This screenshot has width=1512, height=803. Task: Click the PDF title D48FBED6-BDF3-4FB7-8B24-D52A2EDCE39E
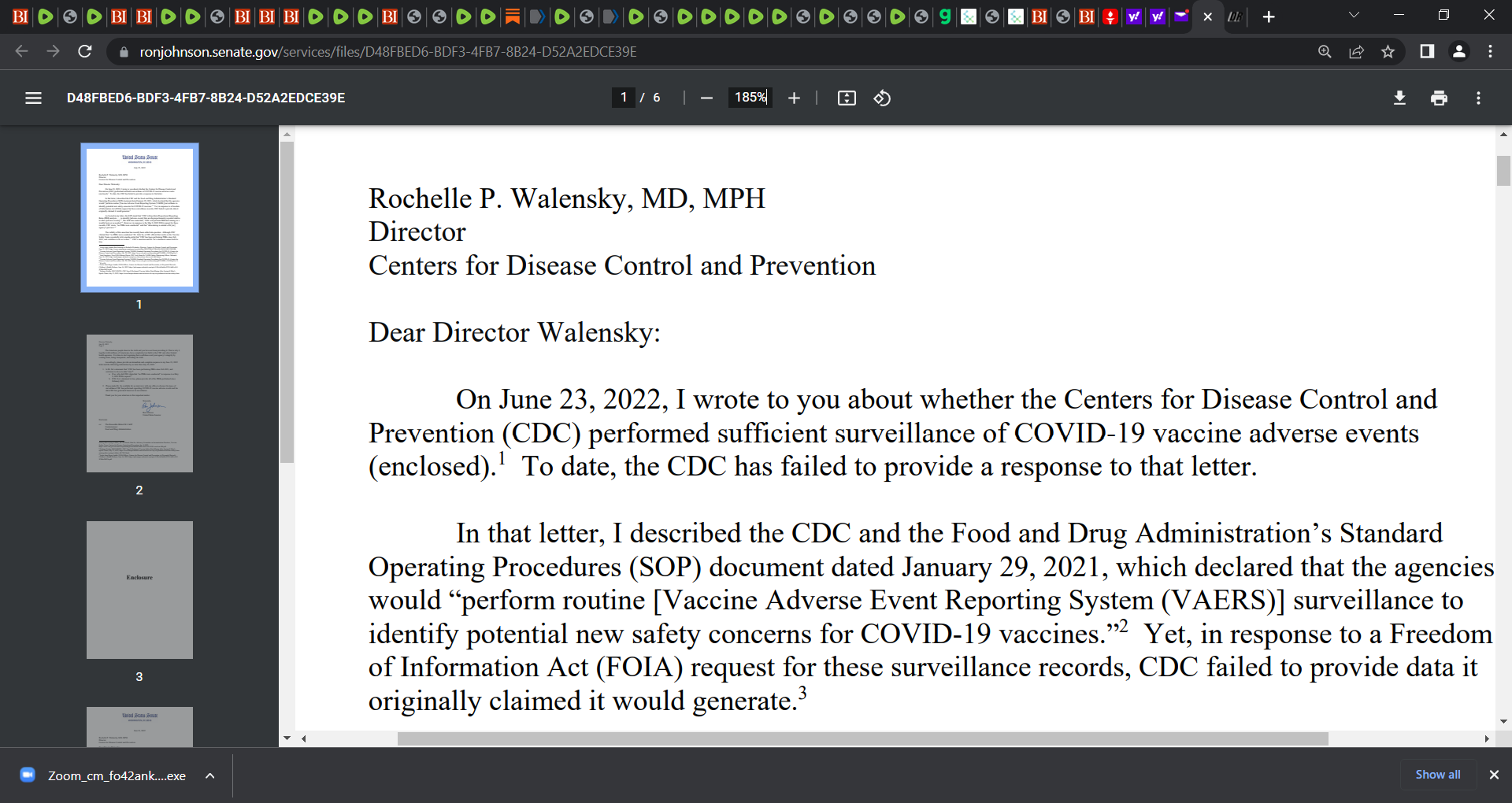click(206, 98)
